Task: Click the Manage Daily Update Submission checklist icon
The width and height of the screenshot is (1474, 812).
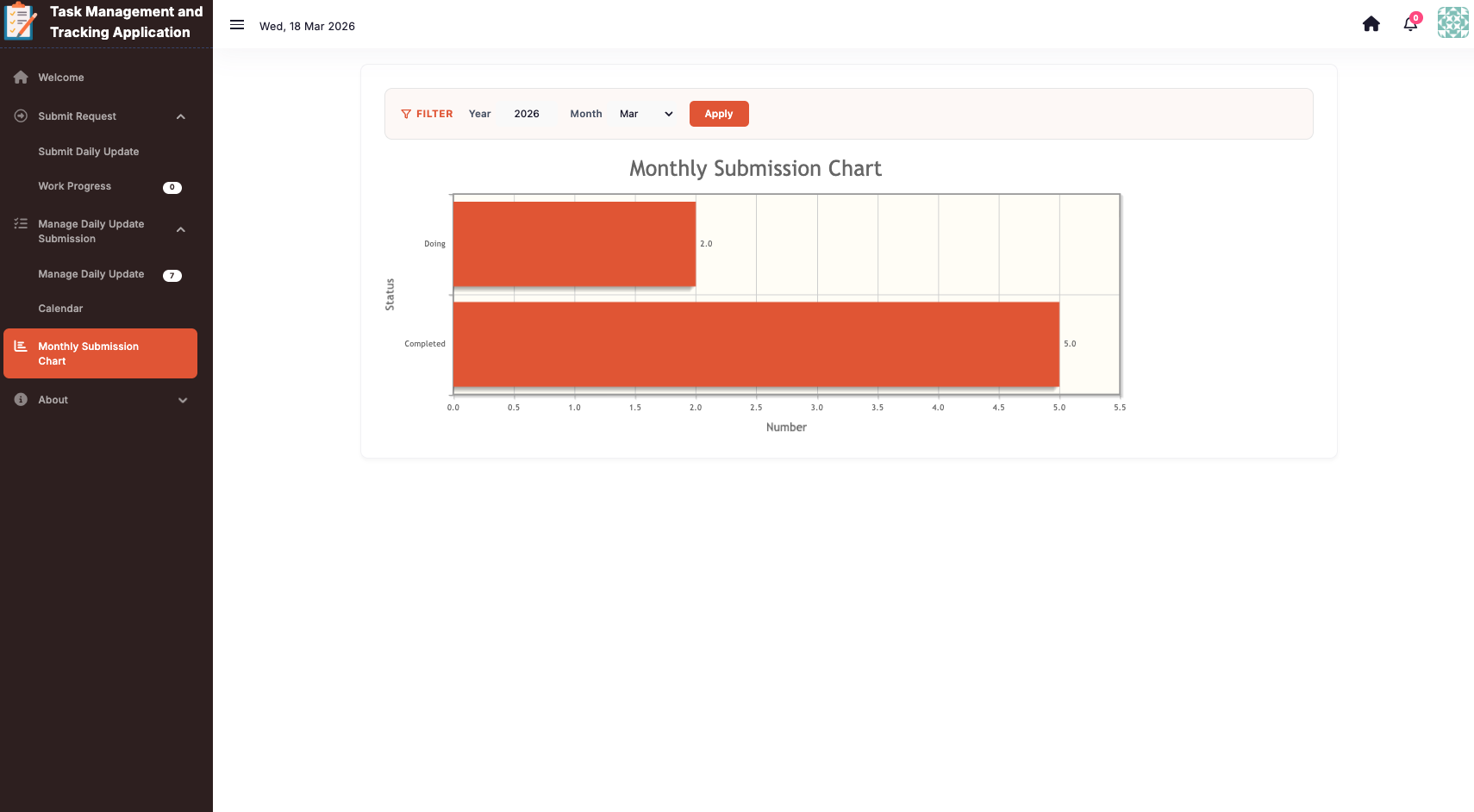Action: point(21,224)
